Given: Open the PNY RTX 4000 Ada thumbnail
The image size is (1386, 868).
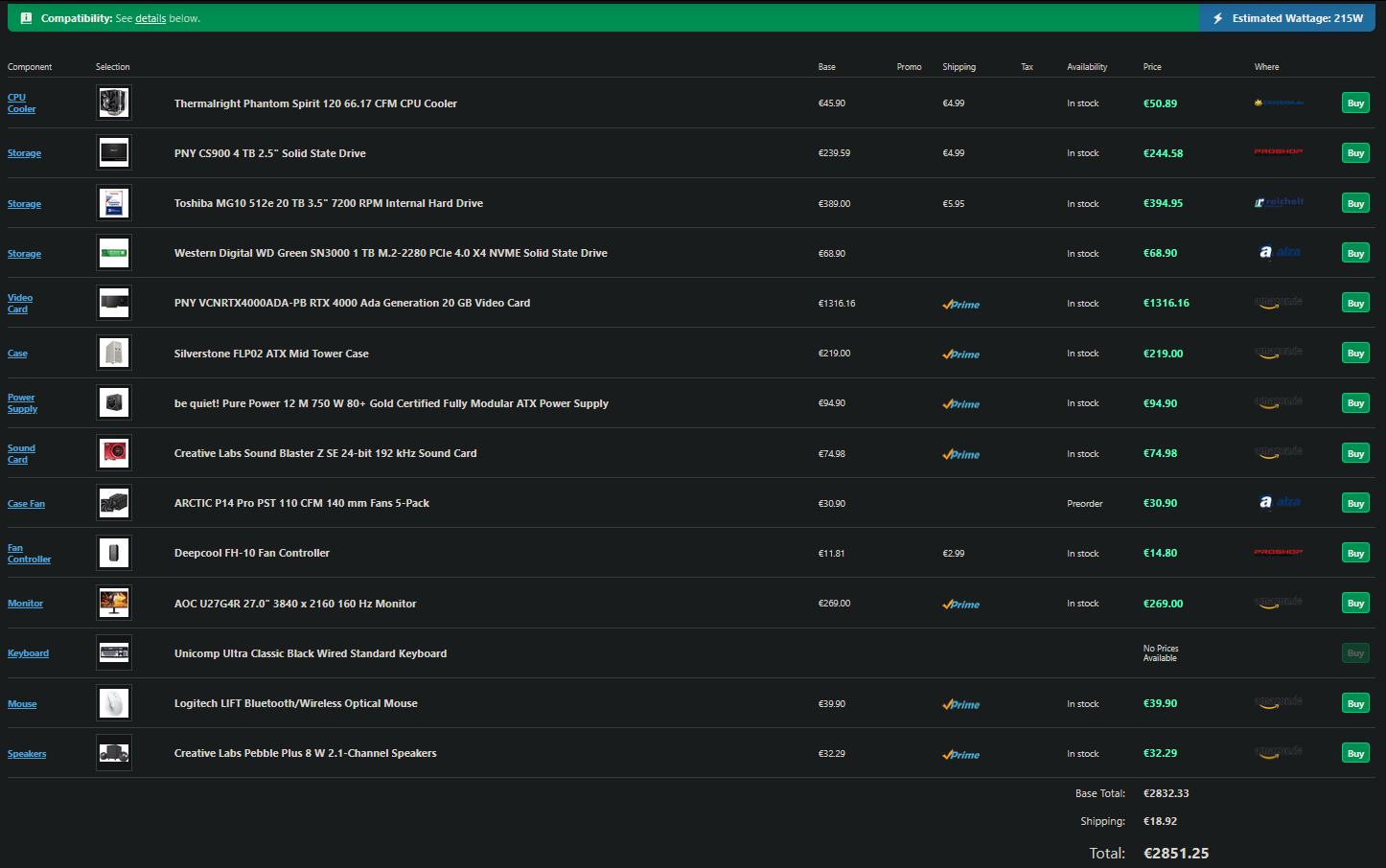Looking at the screenshot, I should point(114,303).
